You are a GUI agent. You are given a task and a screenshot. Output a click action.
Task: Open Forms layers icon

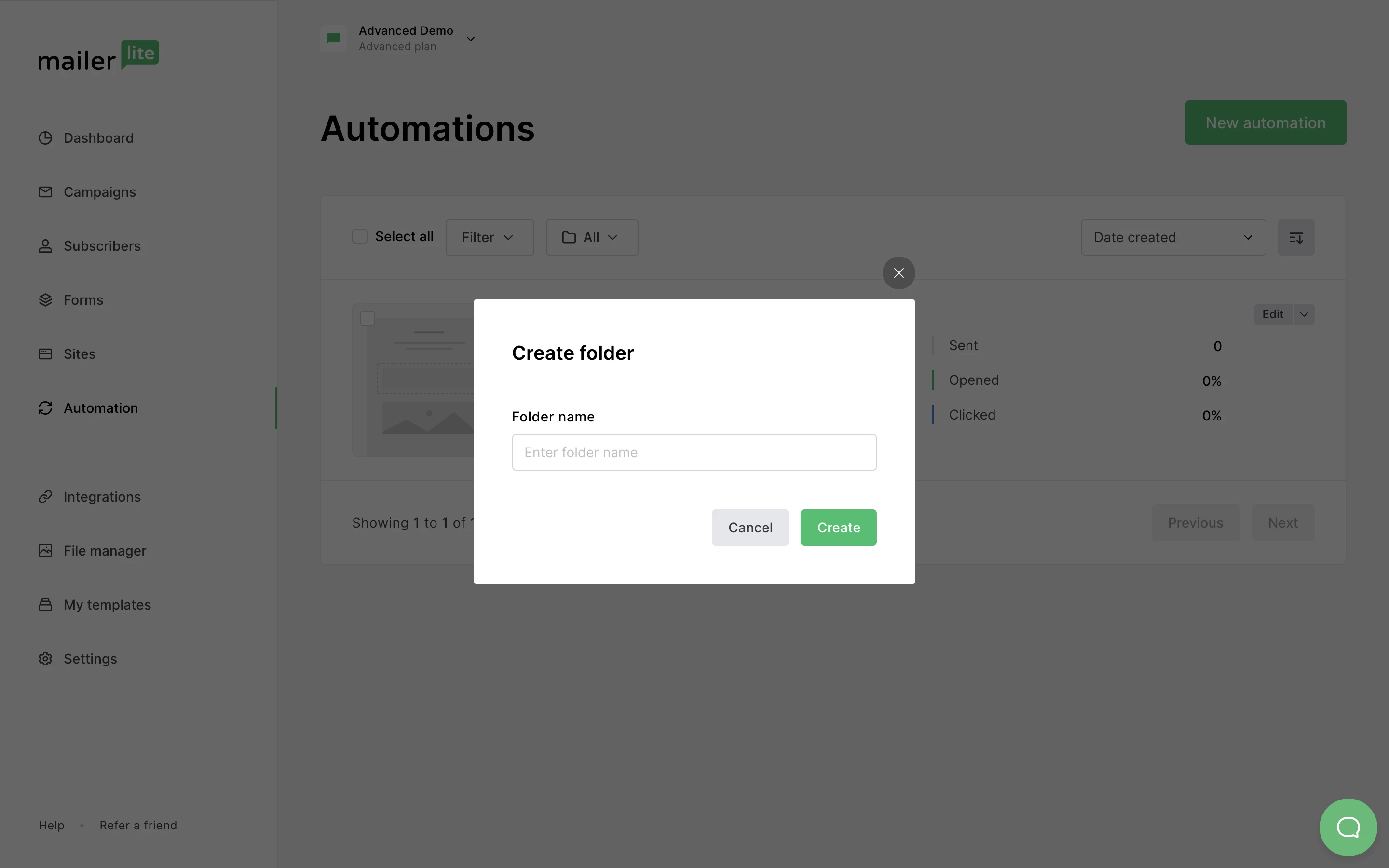pos(45,299)
